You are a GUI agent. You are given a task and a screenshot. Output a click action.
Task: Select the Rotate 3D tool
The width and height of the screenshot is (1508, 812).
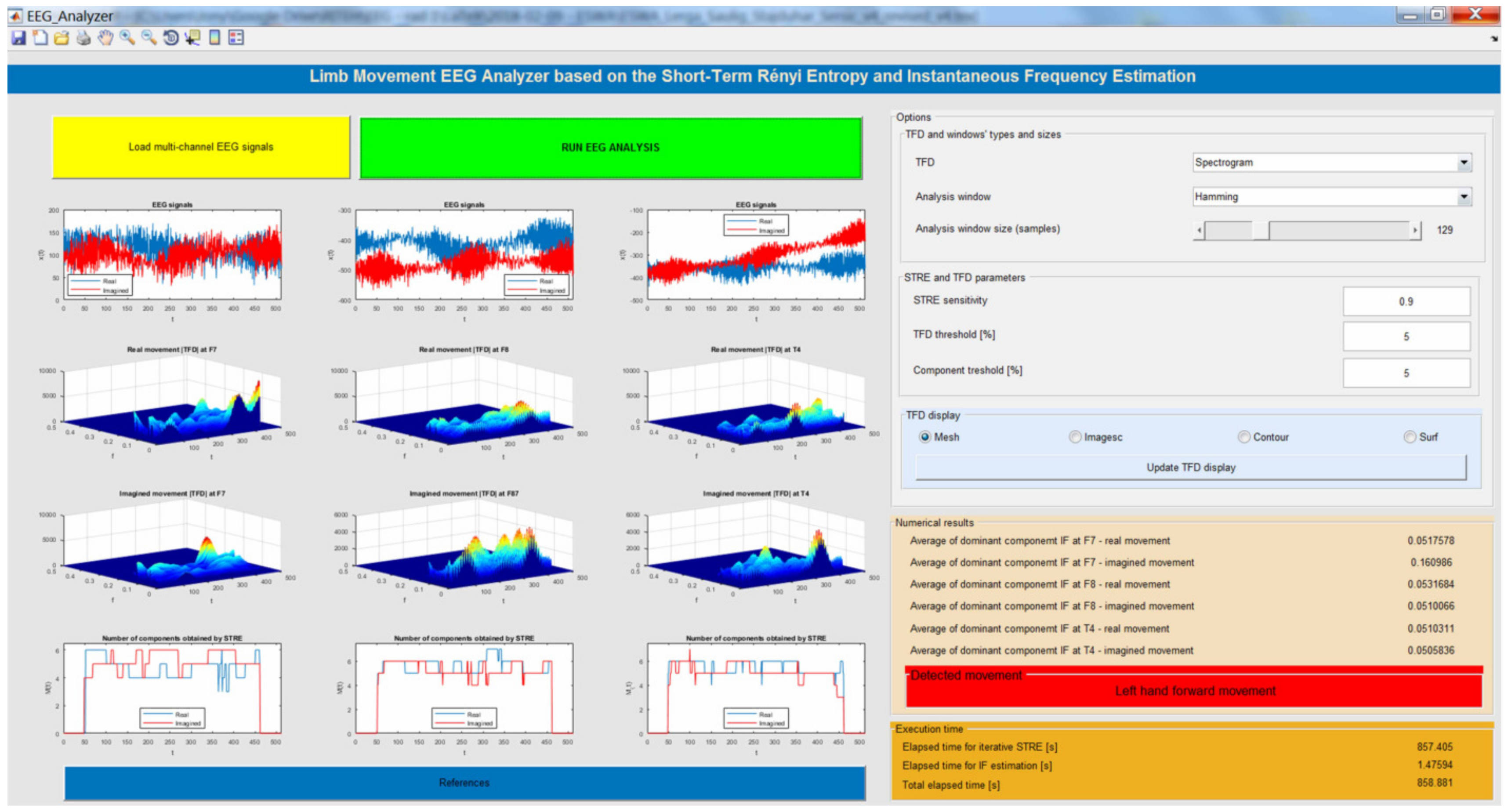pos(170,38)
